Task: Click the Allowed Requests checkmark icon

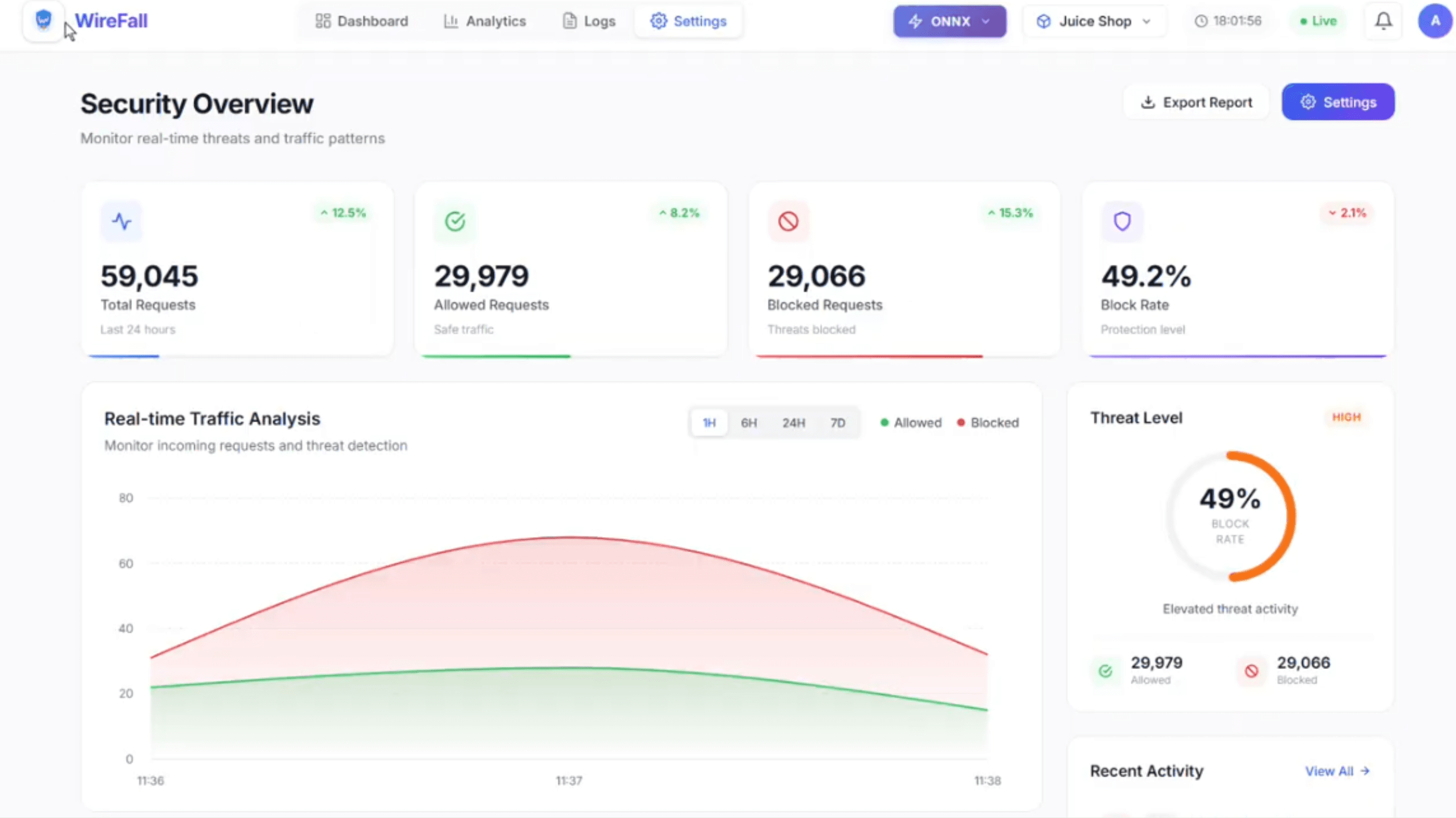Action: 455,222
